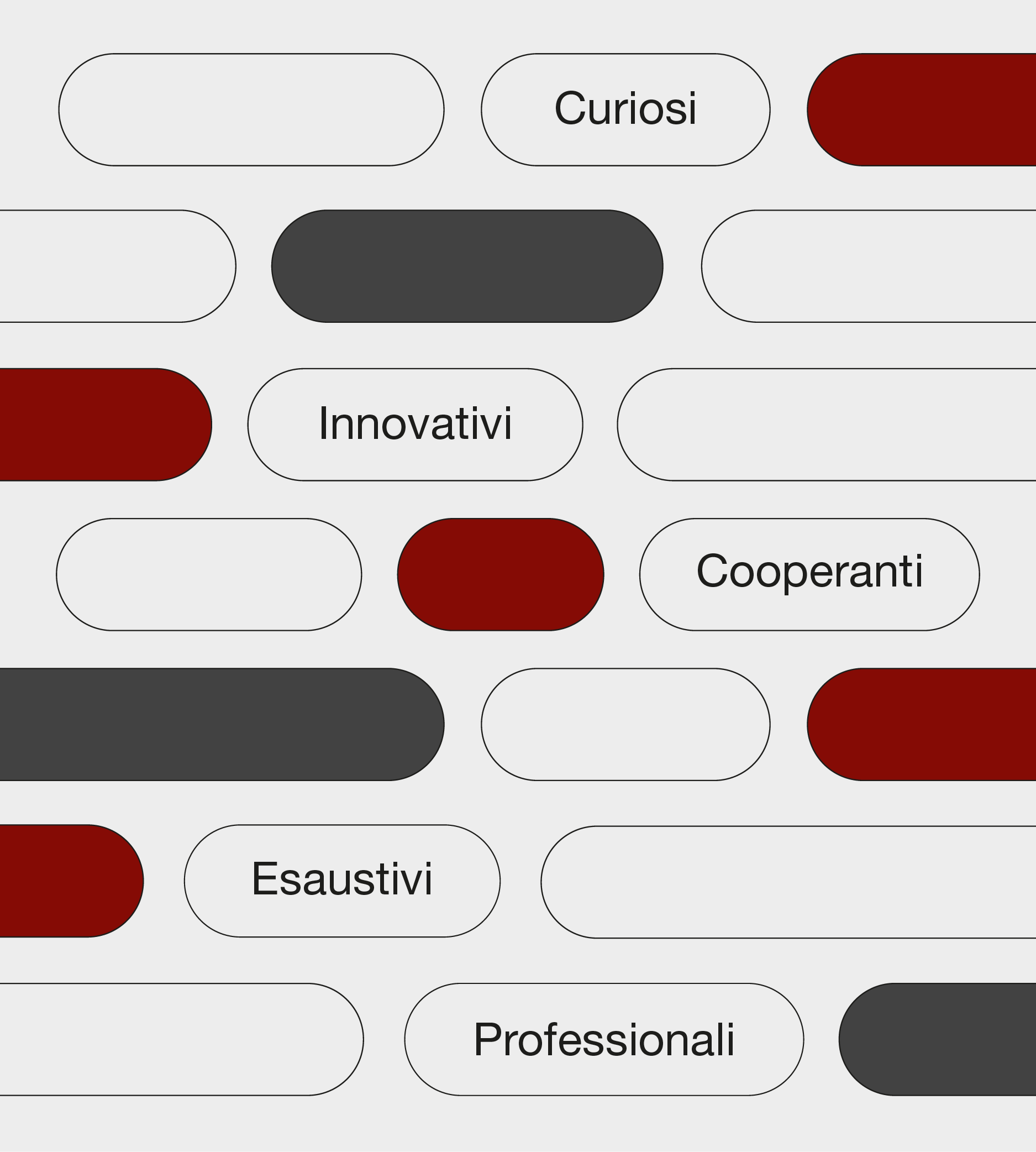Select empty pill left of the smallest red pill
Screen dimensions: 1036x1152
point(208,574)
